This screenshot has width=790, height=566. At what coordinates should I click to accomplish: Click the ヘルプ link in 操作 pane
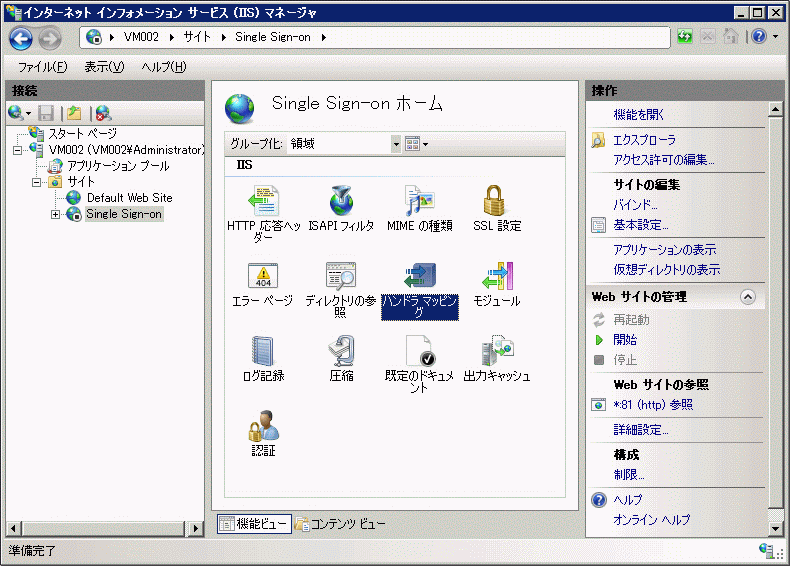pyautogui.click(x=627, y=499)
